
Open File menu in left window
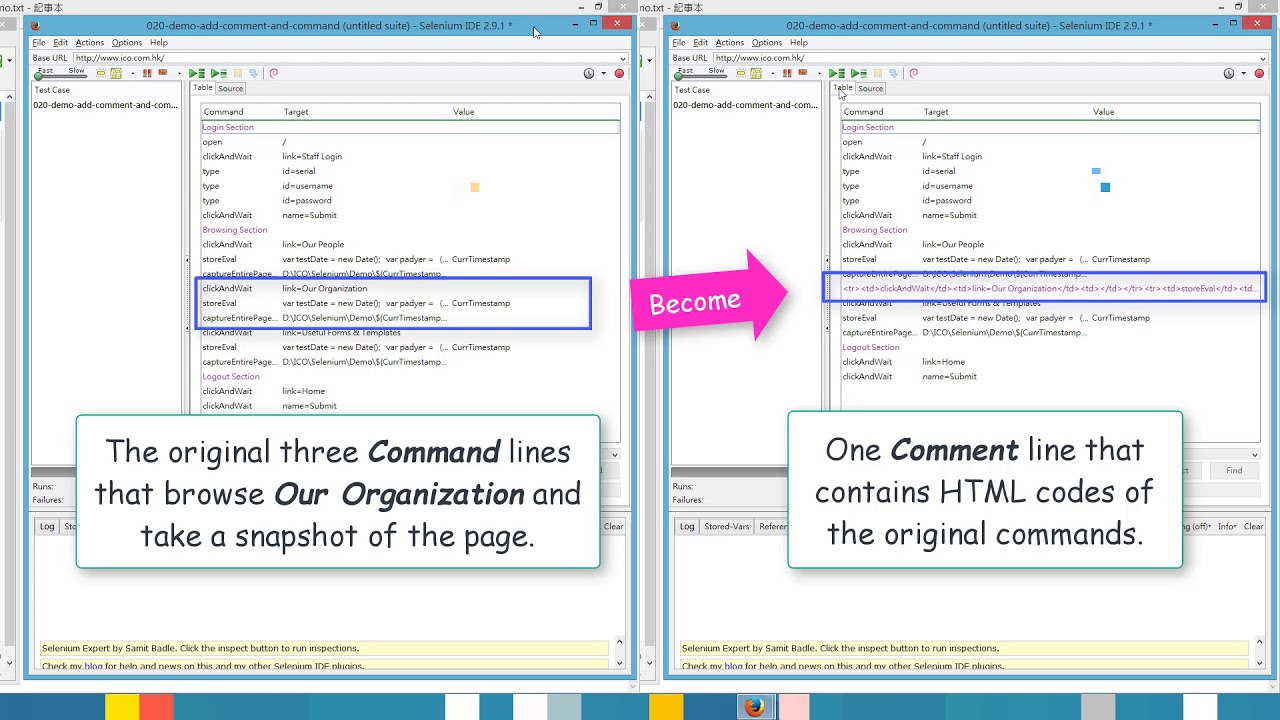(39, 43)
